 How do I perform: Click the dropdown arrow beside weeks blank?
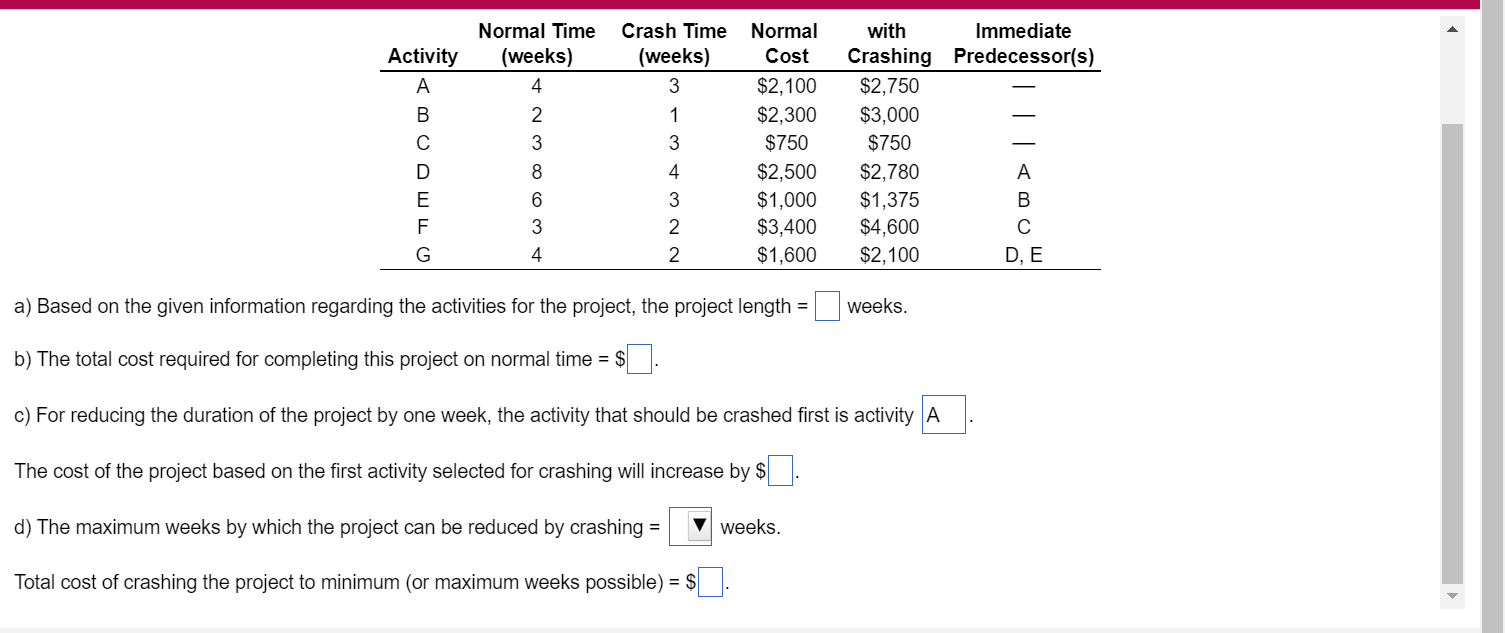point(697,524)
